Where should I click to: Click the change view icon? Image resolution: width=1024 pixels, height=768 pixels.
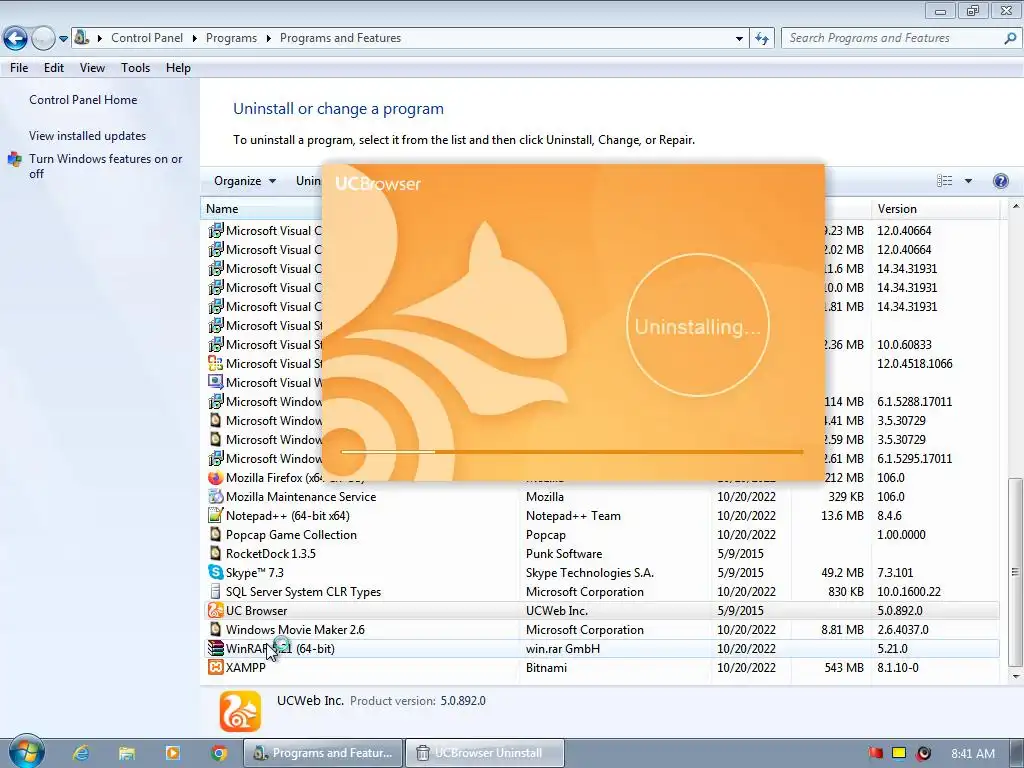944,181
